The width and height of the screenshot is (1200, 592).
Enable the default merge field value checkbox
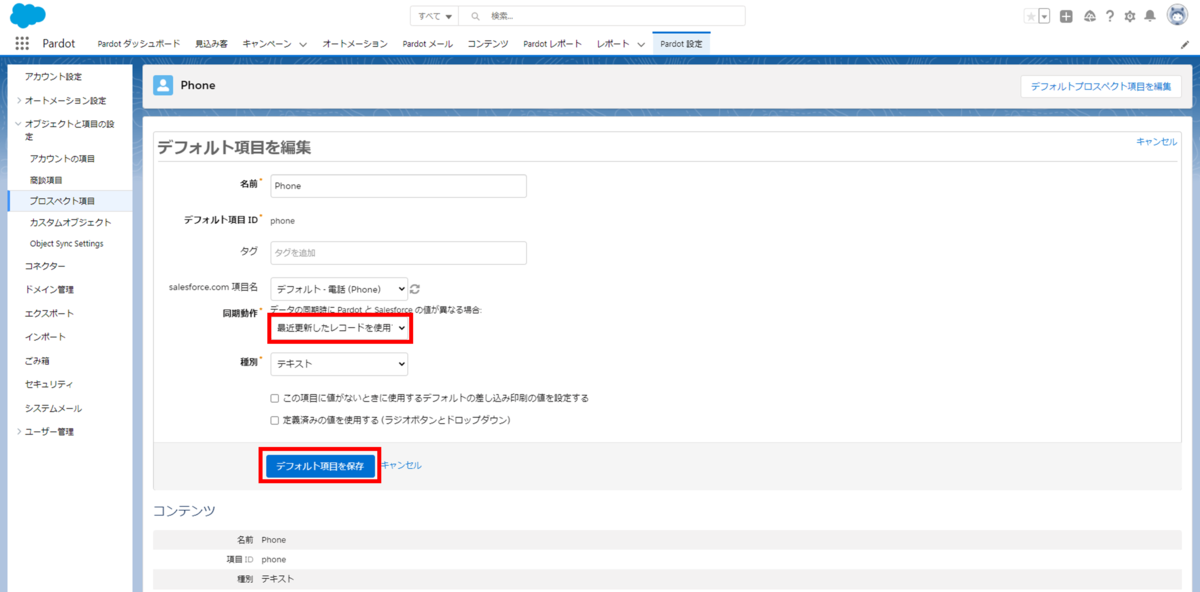275,398
